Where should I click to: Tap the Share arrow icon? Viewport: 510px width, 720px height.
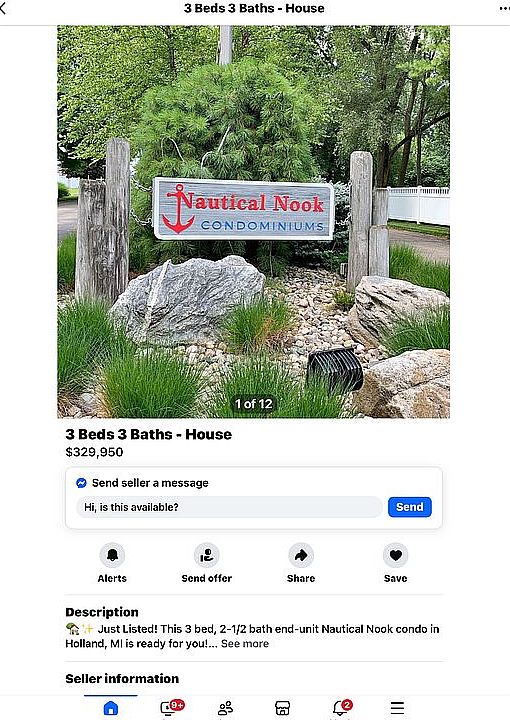click(x=301, y=556)
